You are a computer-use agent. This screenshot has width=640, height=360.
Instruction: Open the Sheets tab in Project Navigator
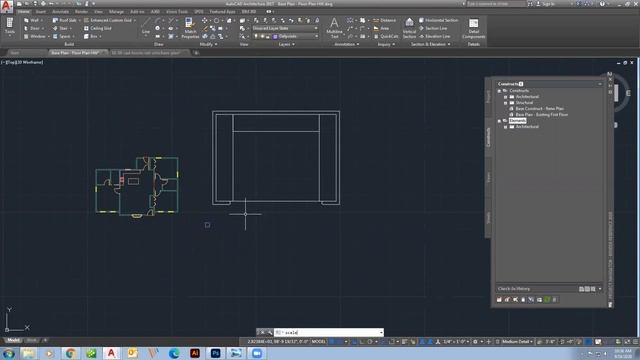click(x=488, y=217)
